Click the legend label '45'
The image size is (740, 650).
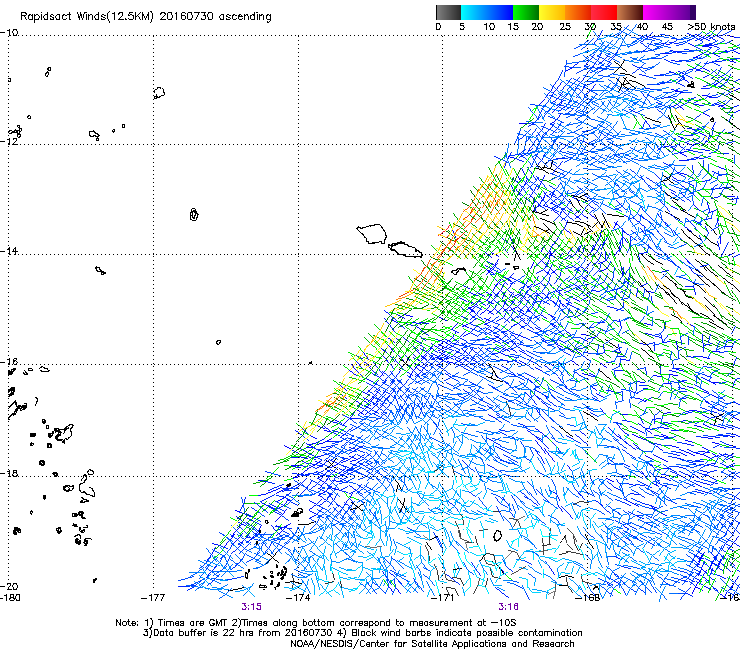[x=667, y=27]
